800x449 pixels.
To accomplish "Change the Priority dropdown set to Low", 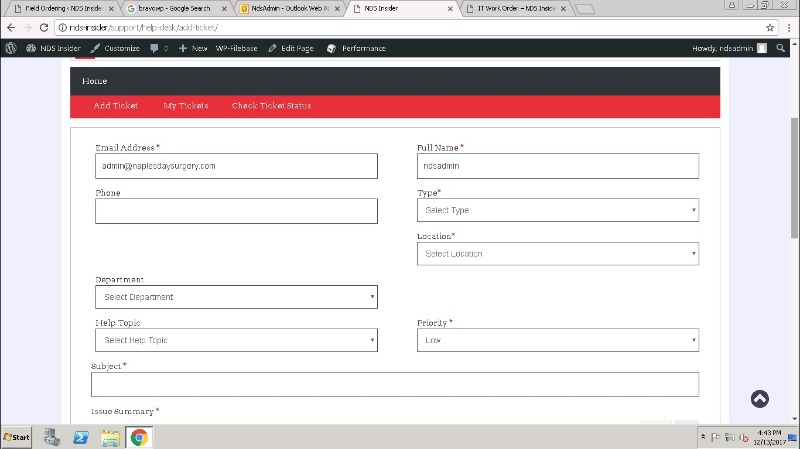I will click(557, 341).
